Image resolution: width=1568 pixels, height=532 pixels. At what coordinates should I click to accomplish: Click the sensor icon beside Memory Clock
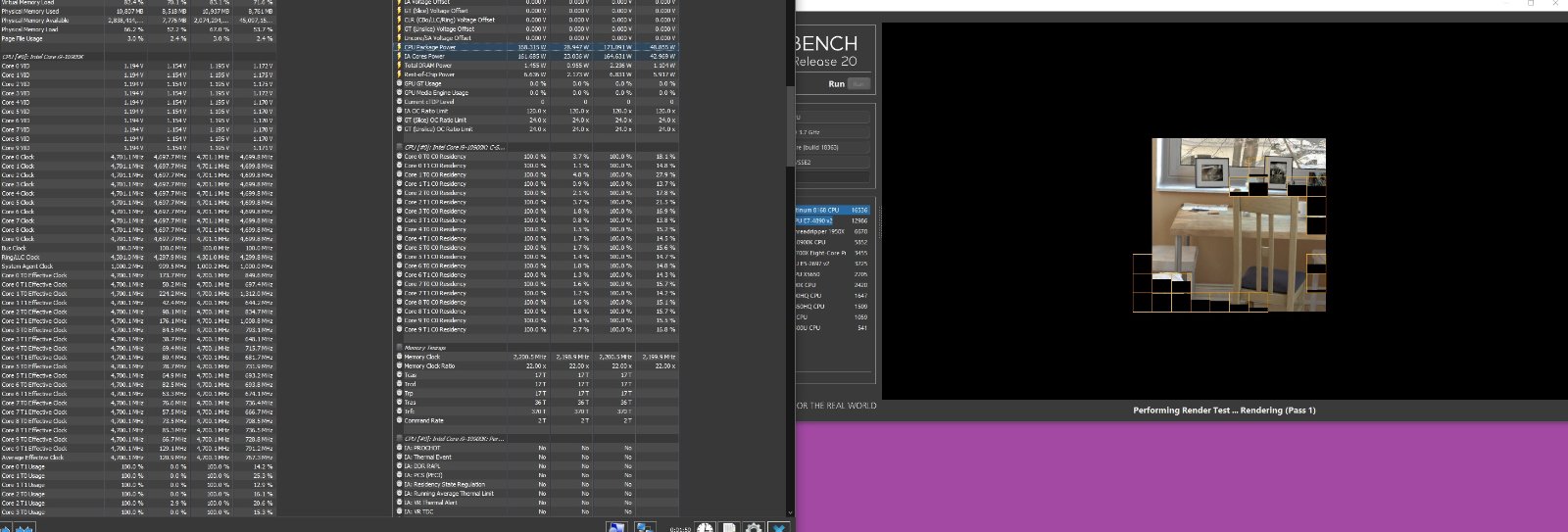coord(400,357)
